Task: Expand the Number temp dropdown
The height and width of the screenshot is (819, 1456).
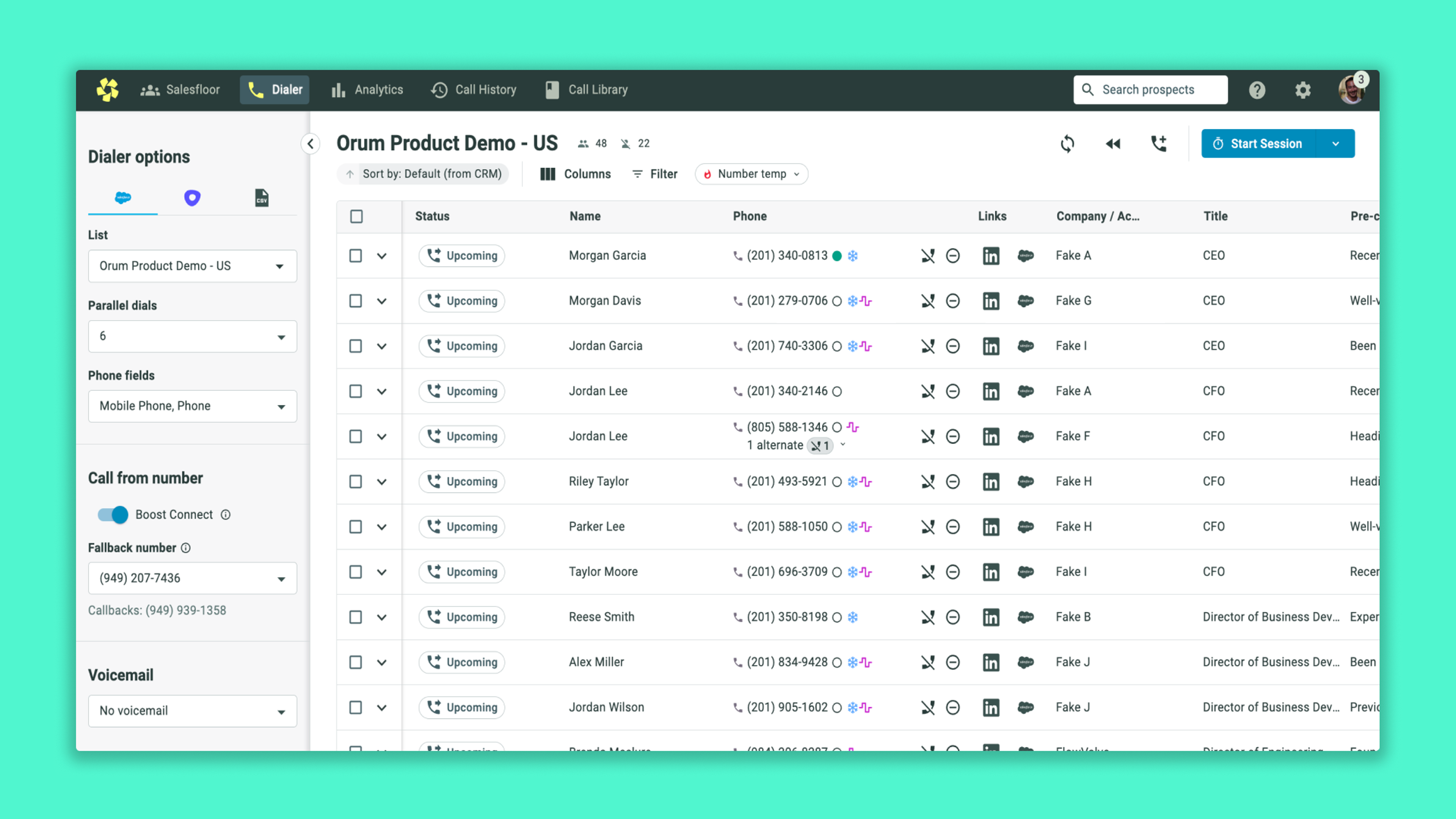Action: (751, 174)
